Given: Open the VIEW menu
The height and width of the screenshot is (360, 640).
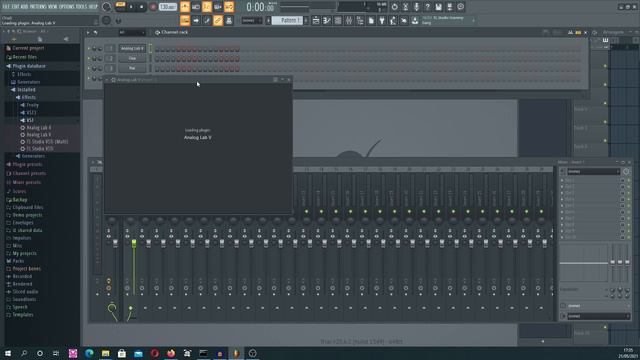Looking at the screenshot, I should coord(53,7).
